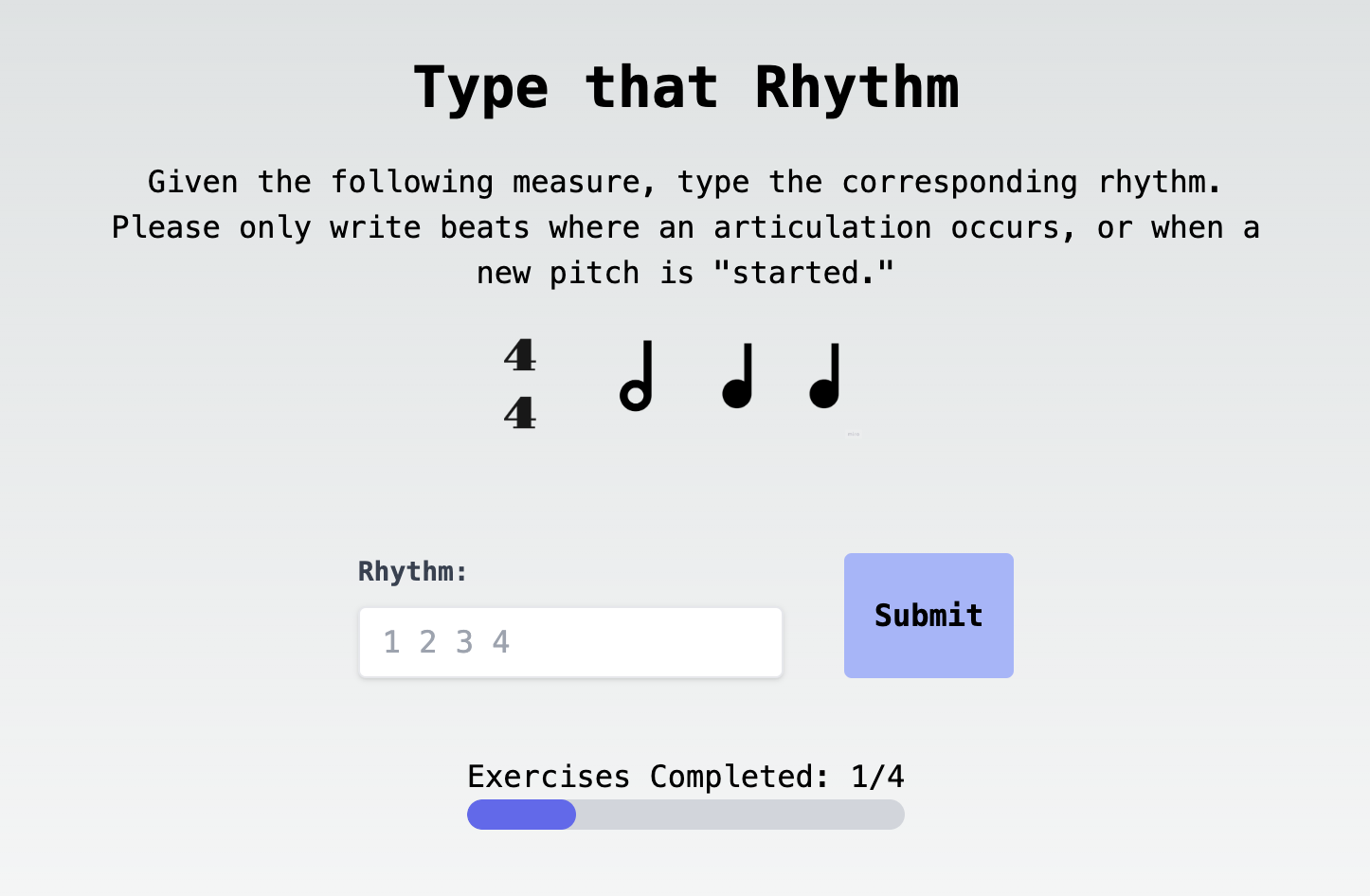Click the word "Type" in the heading

pyautogui.click(x=481, y=88)
